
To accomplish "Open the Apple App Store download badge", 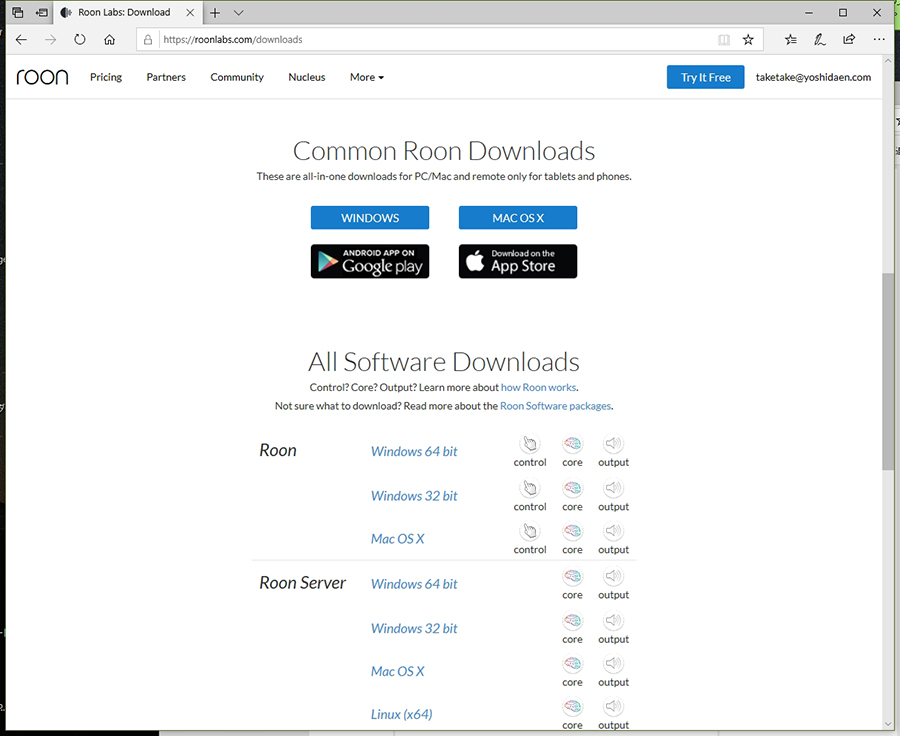I will point(518,261).
